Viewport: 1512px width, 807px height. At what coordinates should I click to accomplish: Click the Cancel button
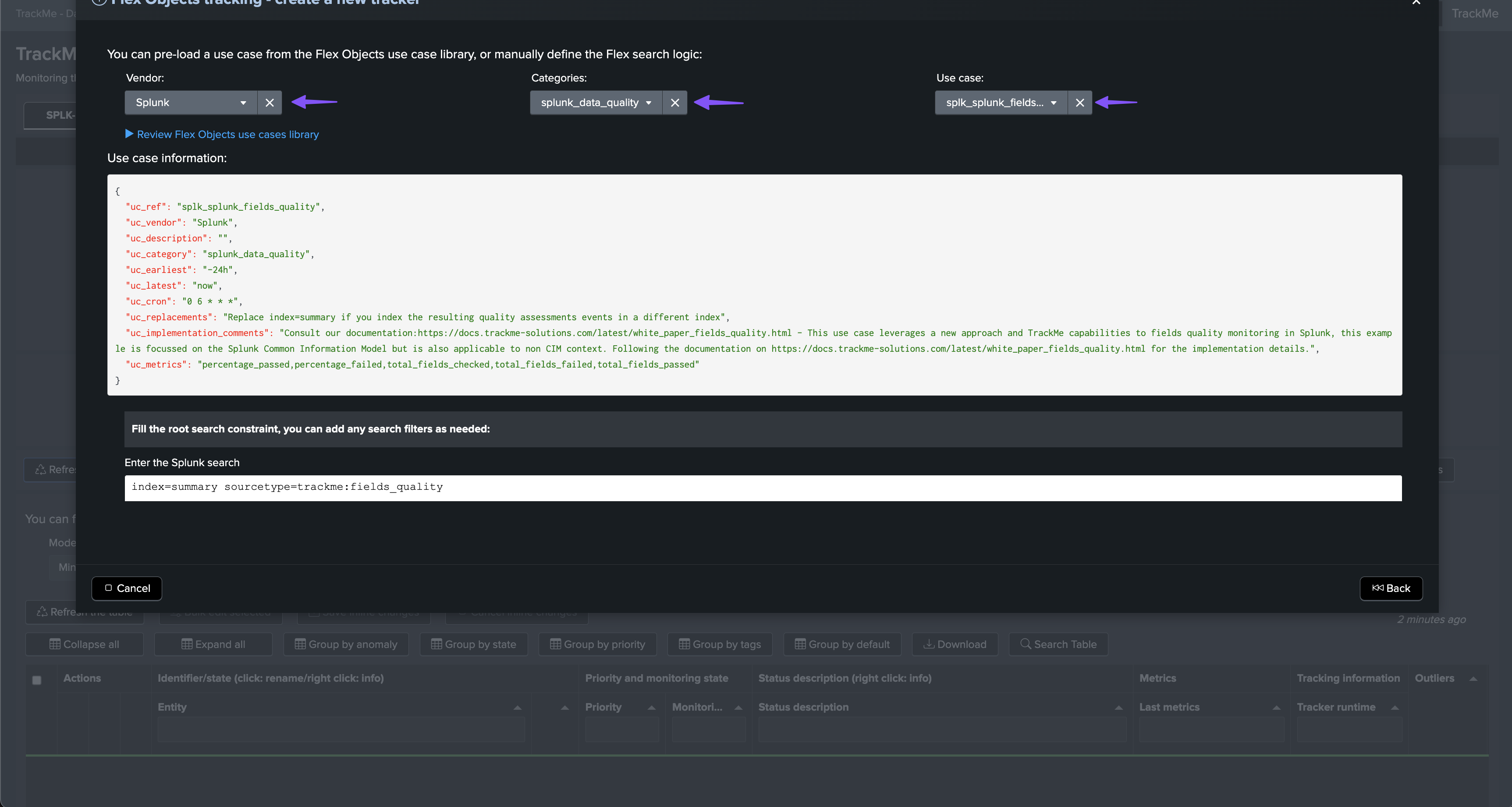[127, 588]
